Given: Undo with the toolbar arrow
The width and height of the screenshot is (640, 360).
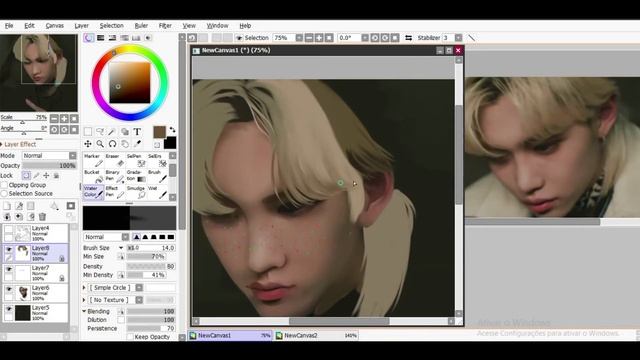Looking at the screenshot, I should pos(192,38).
